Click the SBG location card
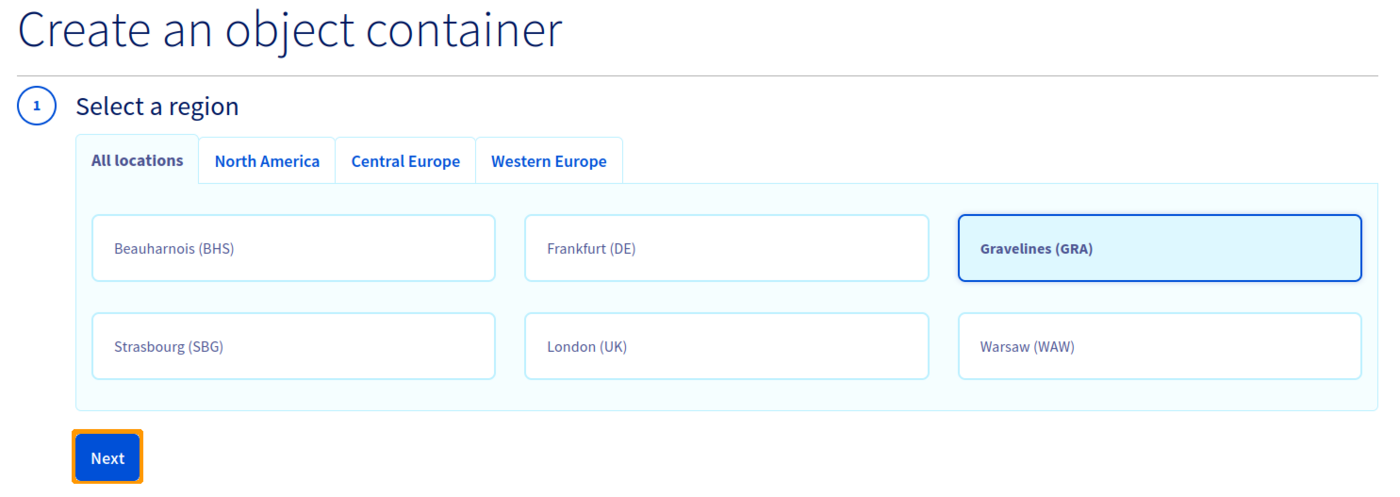Image resolution: width=1400 pixels, height=497 pixels. [x=293, y=346]
